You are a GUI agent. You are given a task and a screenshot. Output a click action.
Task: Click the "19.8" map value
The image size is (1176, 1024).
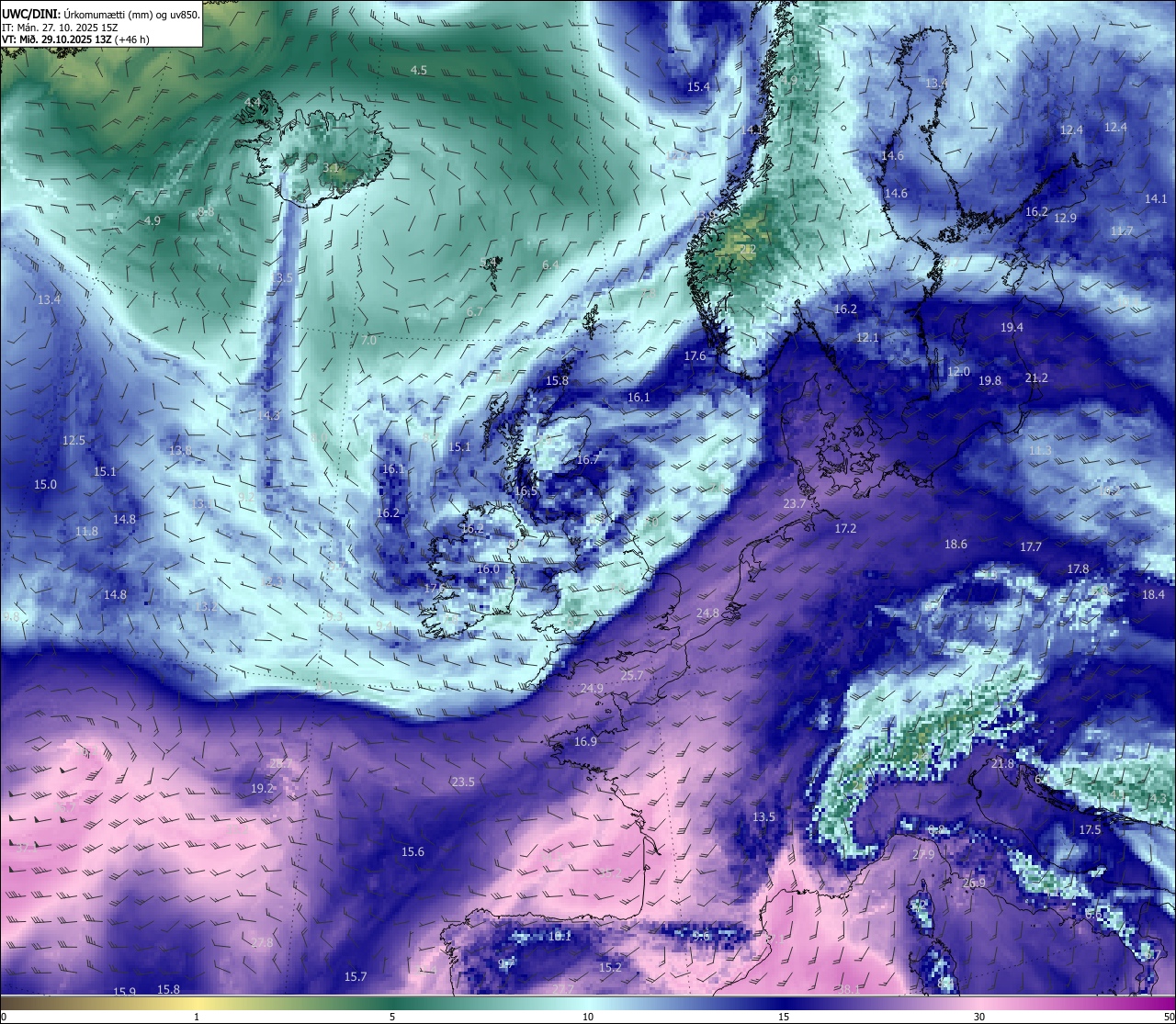coord(989,381)
